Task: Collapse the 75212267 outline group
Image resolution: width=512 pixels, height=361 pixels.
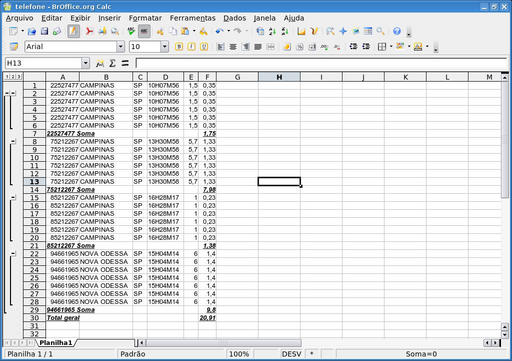Action: pos(13,142)
